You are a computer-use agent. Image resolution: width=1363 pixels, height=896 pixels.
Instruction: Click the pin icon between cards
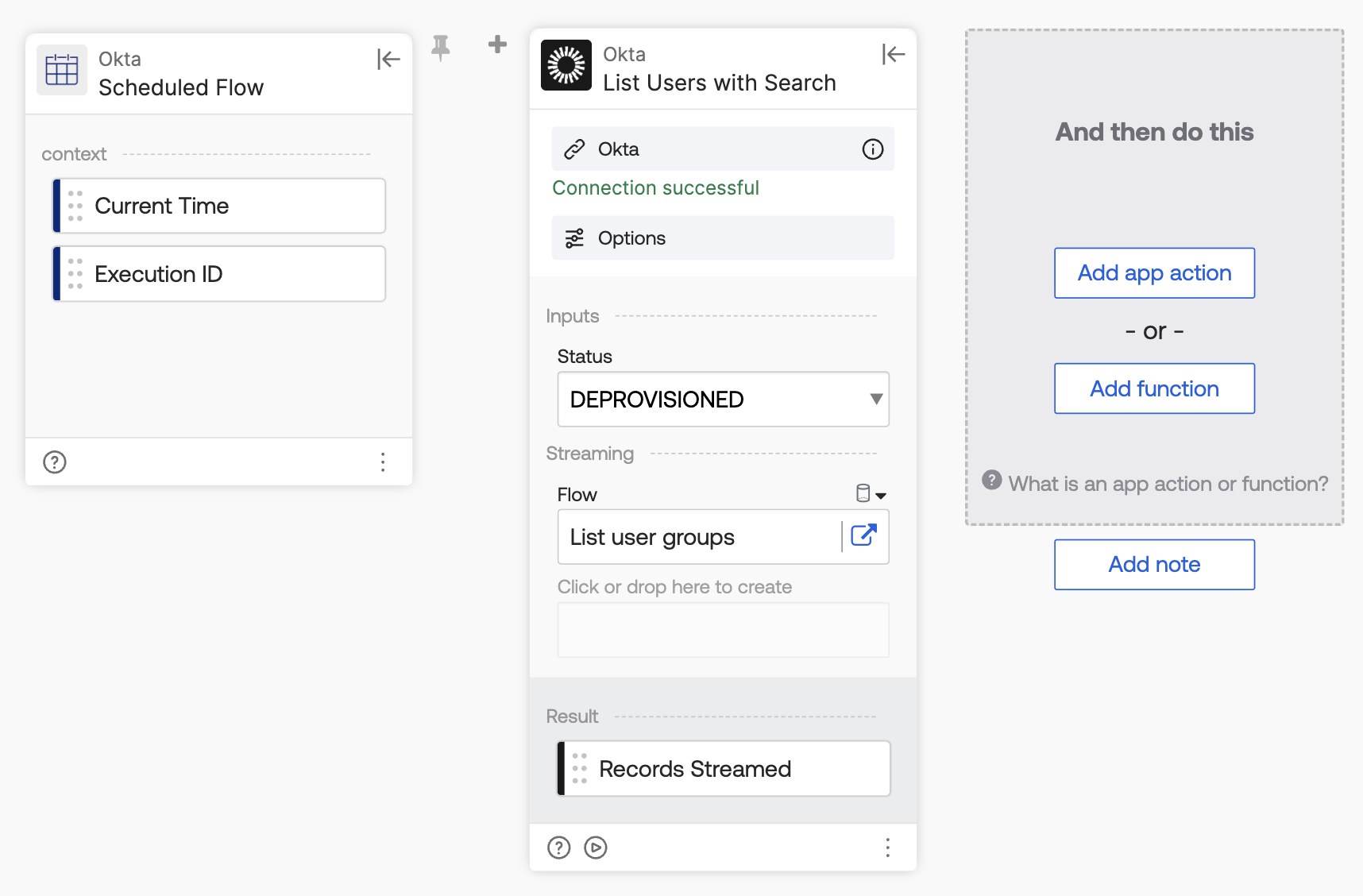(441, 48)
